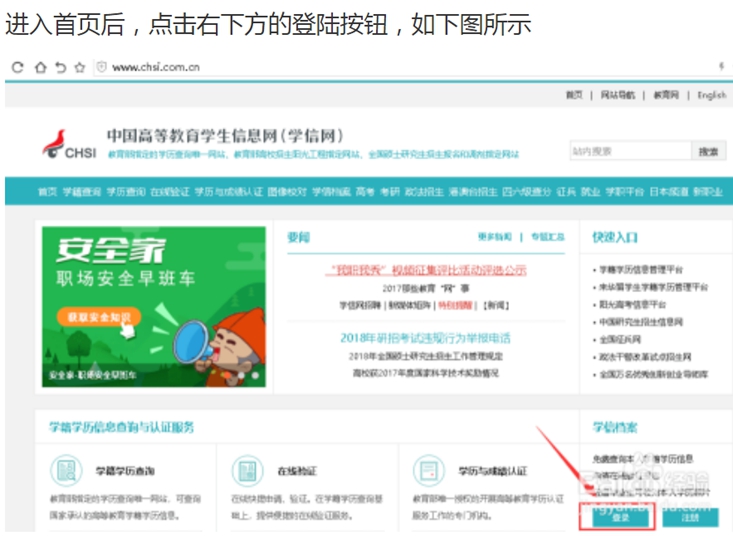Open 2018年研招考试违规行为举报电话 headline

coord(425,338)
